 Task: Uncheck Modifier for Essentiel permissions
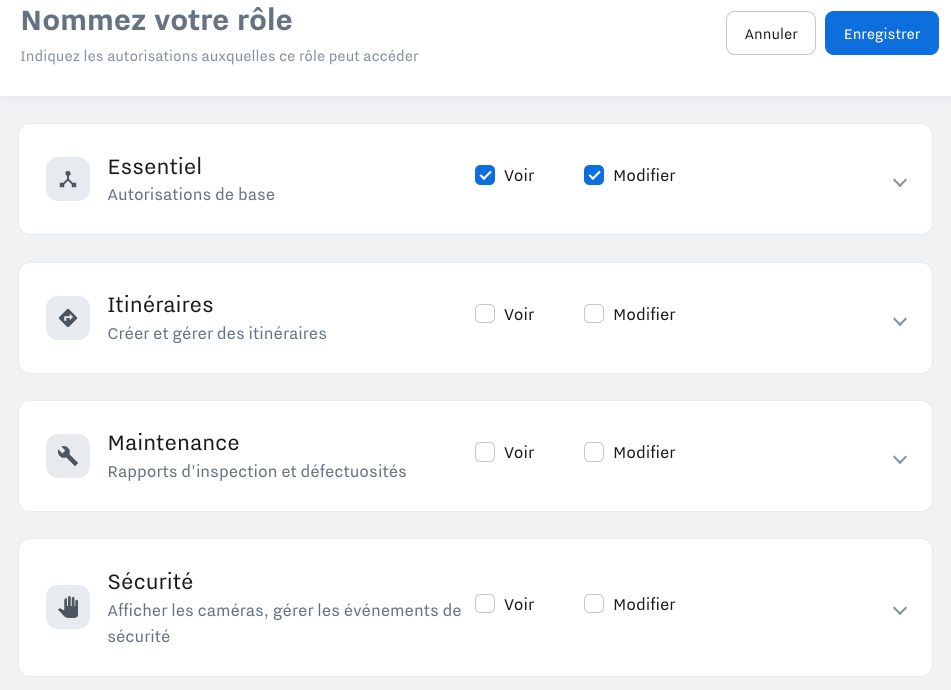pos(594,175)
